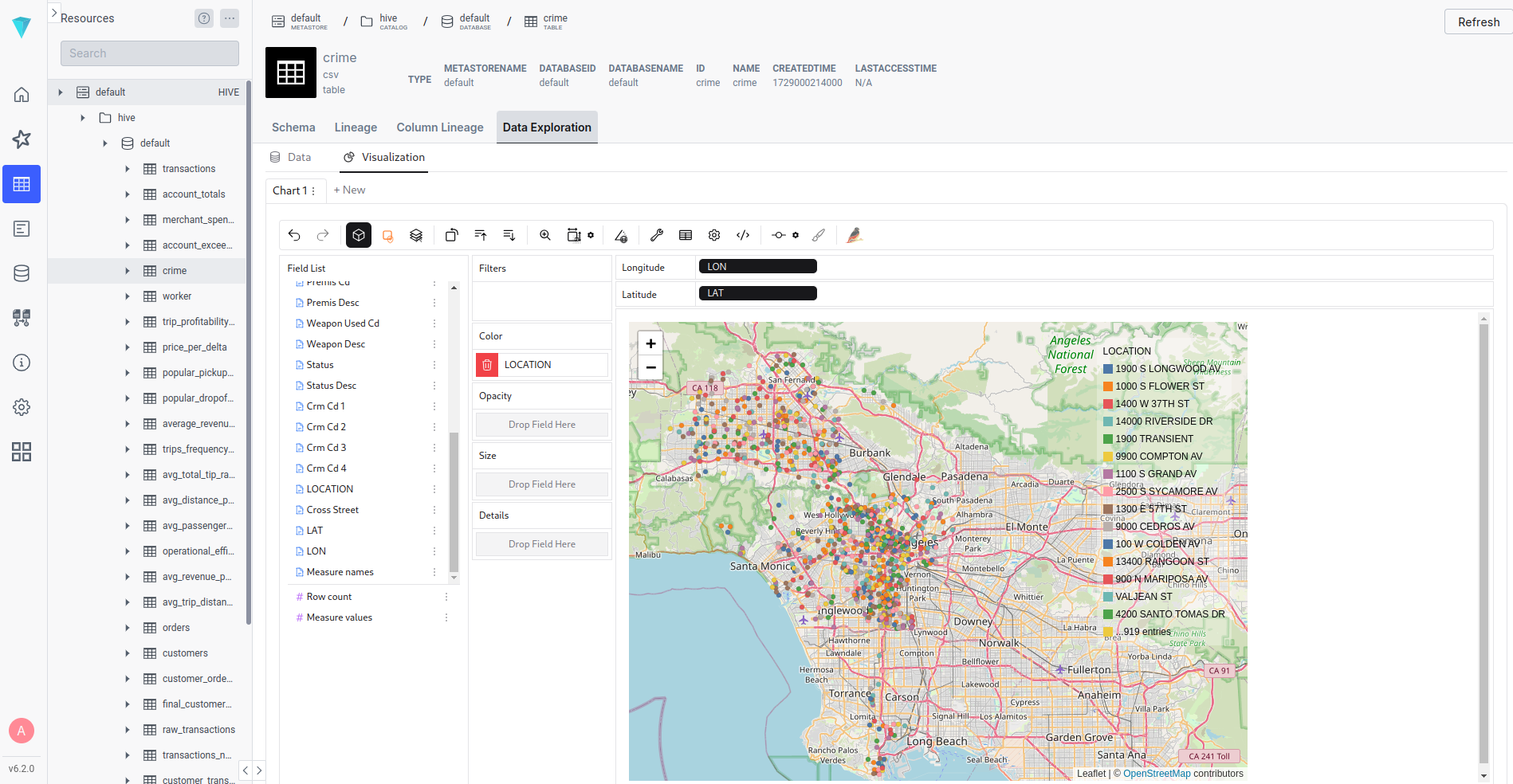
Task: Open the code view via the </> icon
Action: pyautogui.click(x=743, y=235)
